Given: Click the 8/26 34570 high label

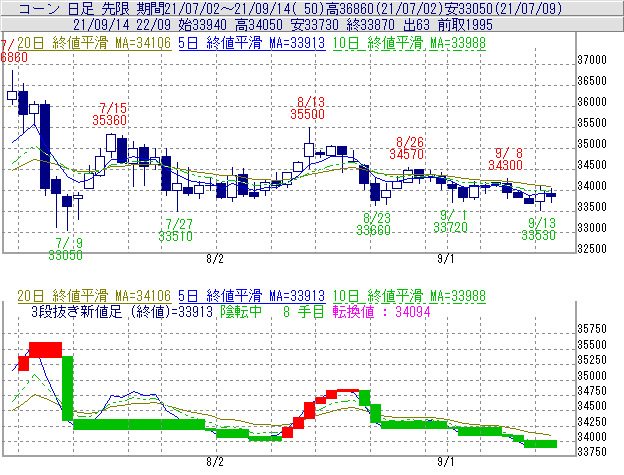Looking at the screenshot, I should [x=406, y=148].
